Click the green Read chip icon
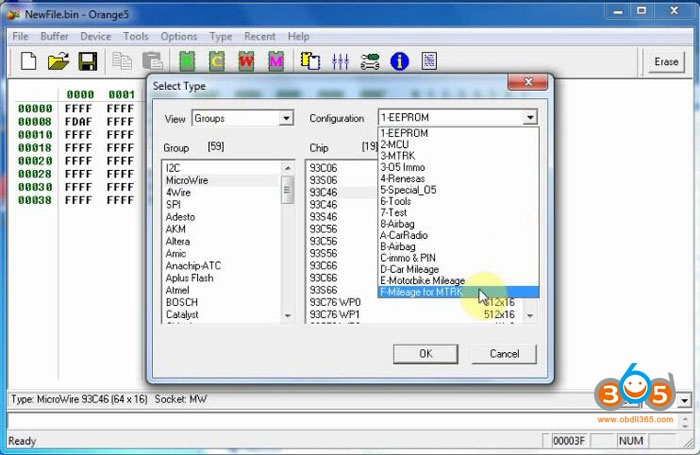Viewport: 700px width, 455px height. [x=187, y=61]
